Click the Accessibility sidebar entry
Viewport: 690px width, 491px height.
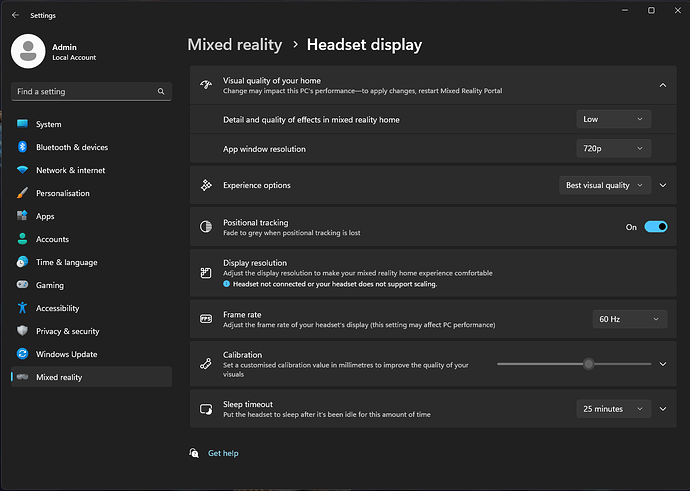(x=92, y=308)
